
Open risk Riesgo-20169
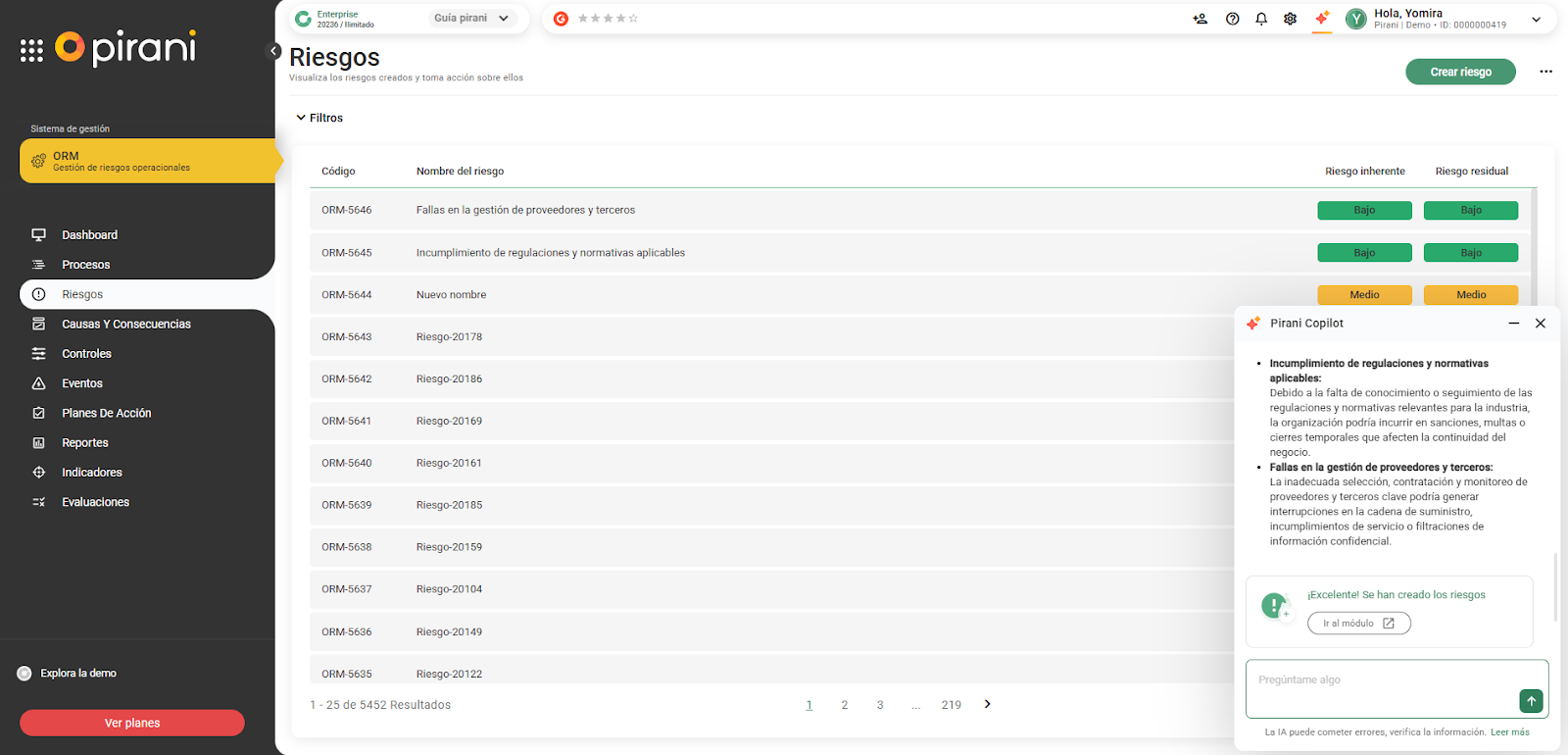[449, 422]
